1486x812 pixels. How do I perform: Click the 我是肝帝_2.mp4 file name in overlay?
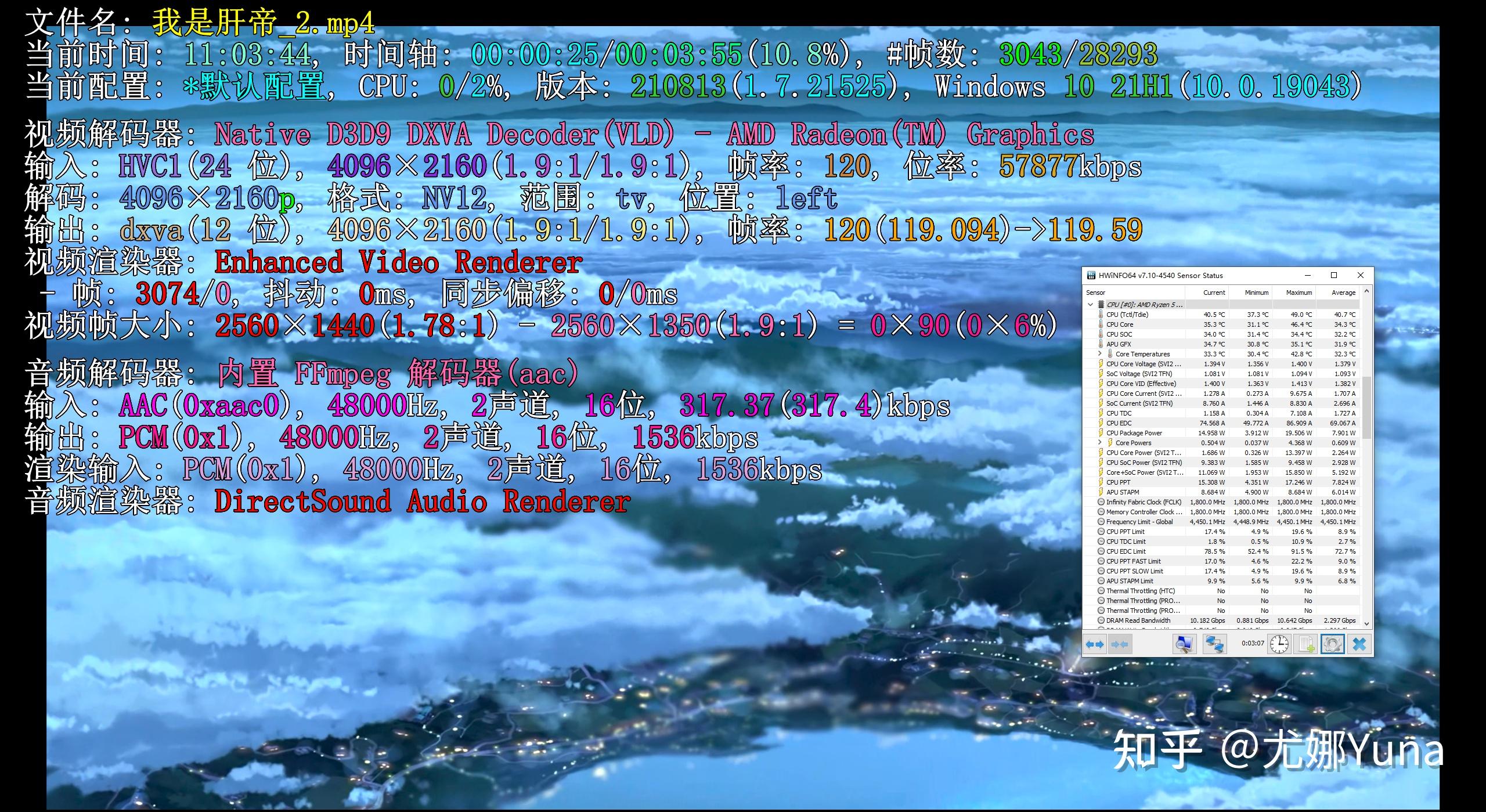coord(264,23)
